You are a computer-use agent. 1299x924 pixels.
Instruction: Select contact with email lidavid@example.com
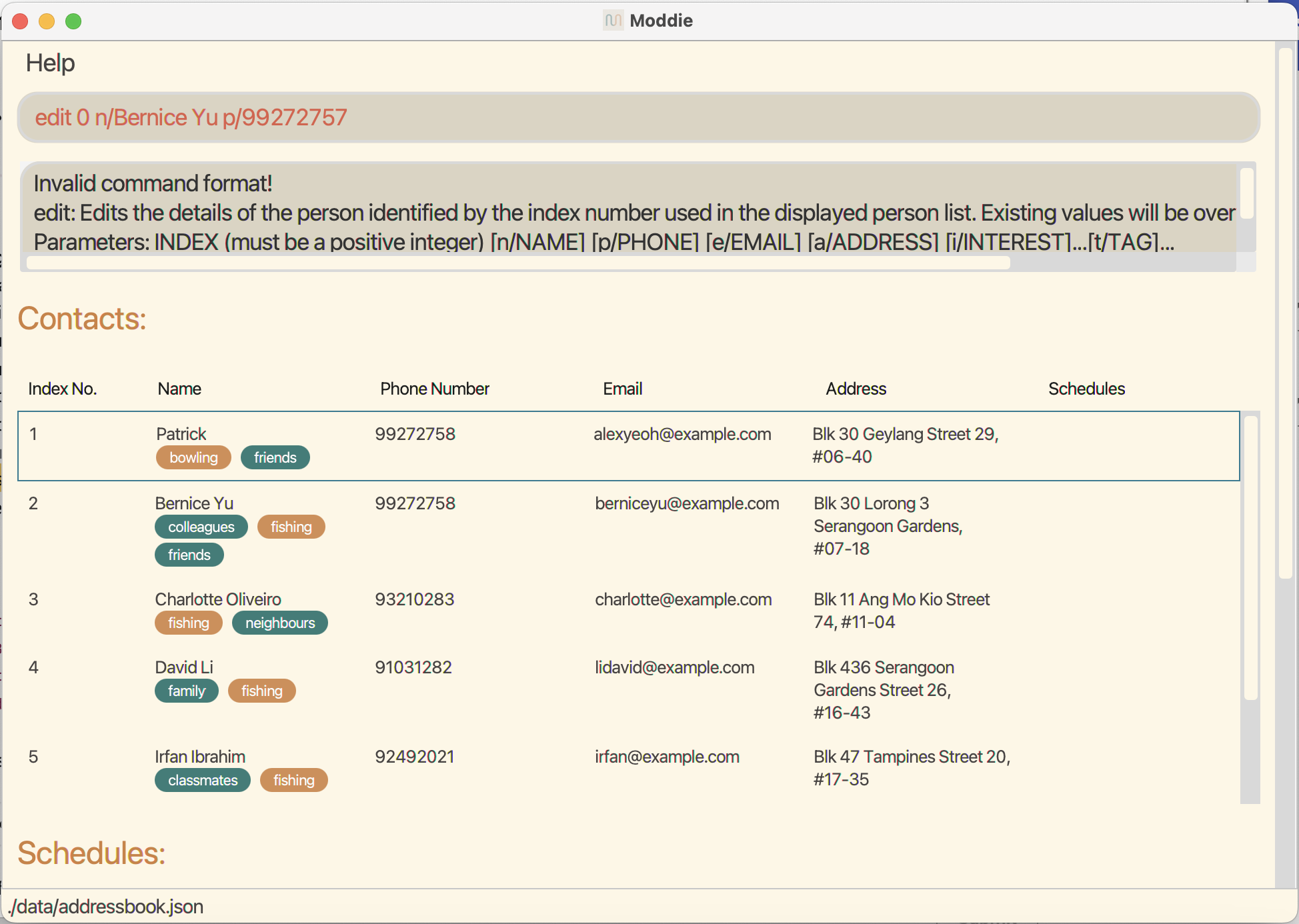(674, 668)
